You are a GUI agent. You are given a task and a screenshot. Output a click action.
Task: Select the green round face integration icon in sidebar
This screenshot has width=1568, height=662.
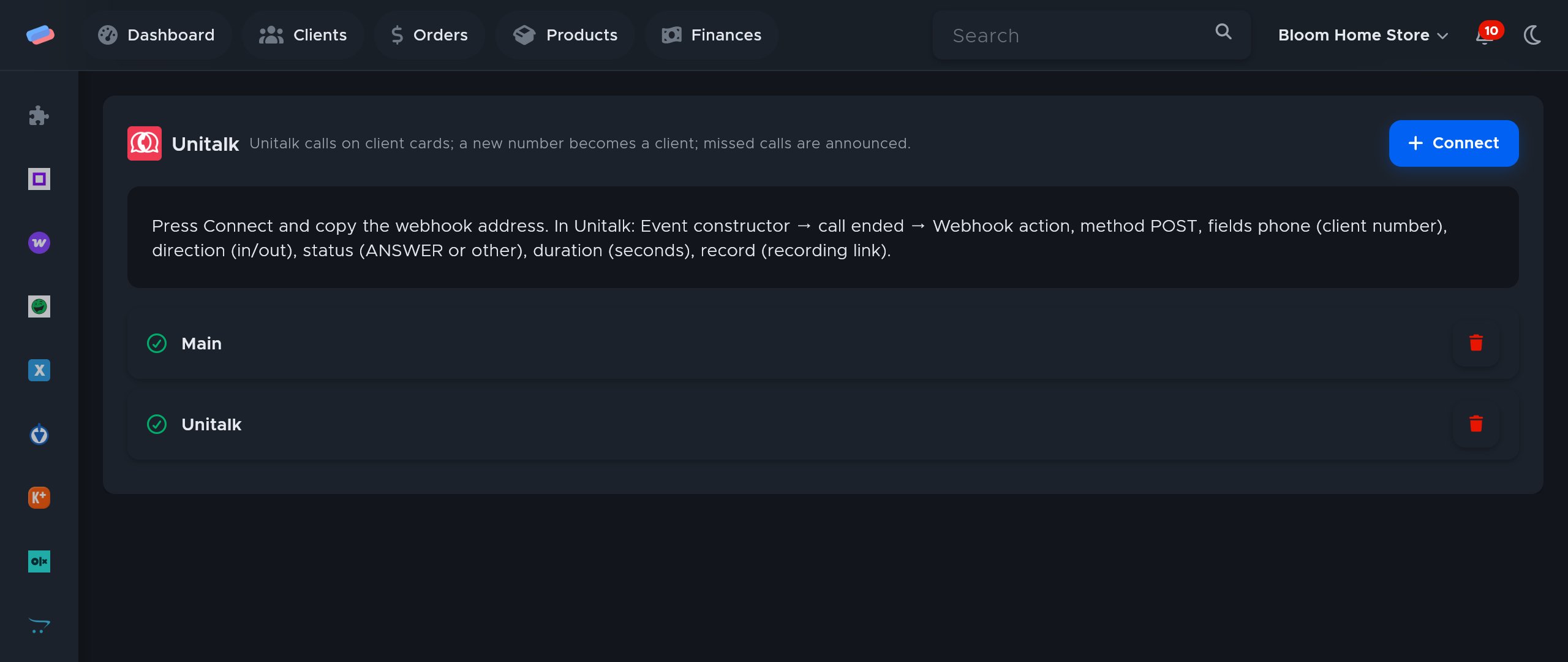(39, 306)
